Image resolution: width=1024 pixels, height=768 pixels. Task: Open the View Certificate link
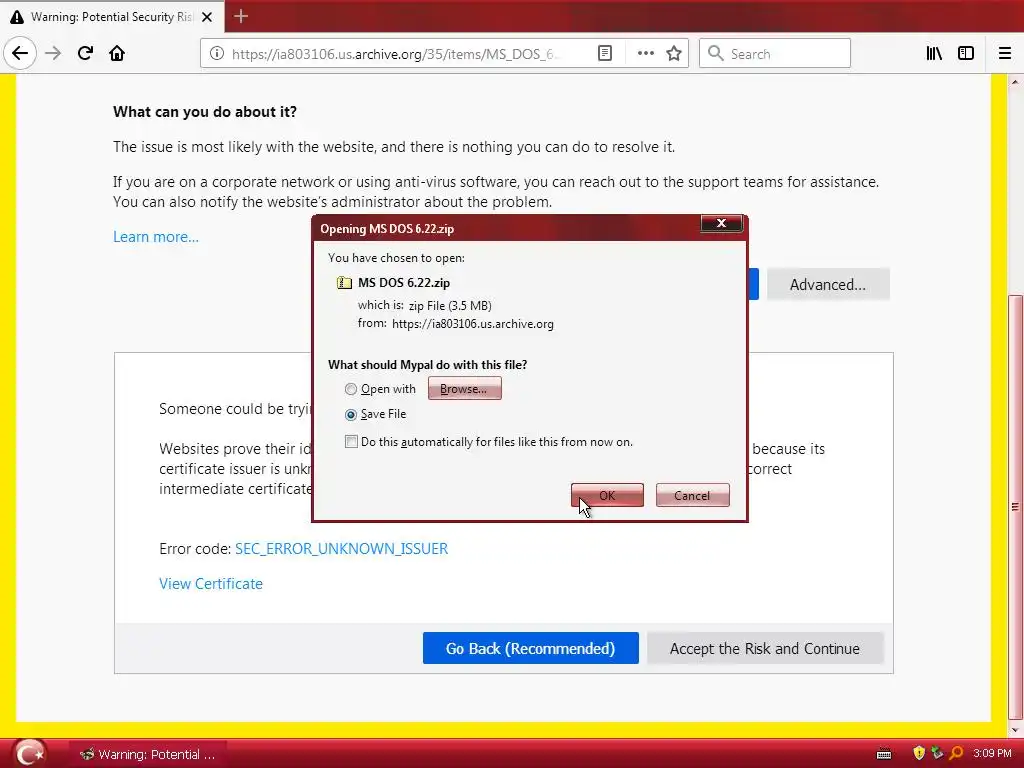[211, 584]
